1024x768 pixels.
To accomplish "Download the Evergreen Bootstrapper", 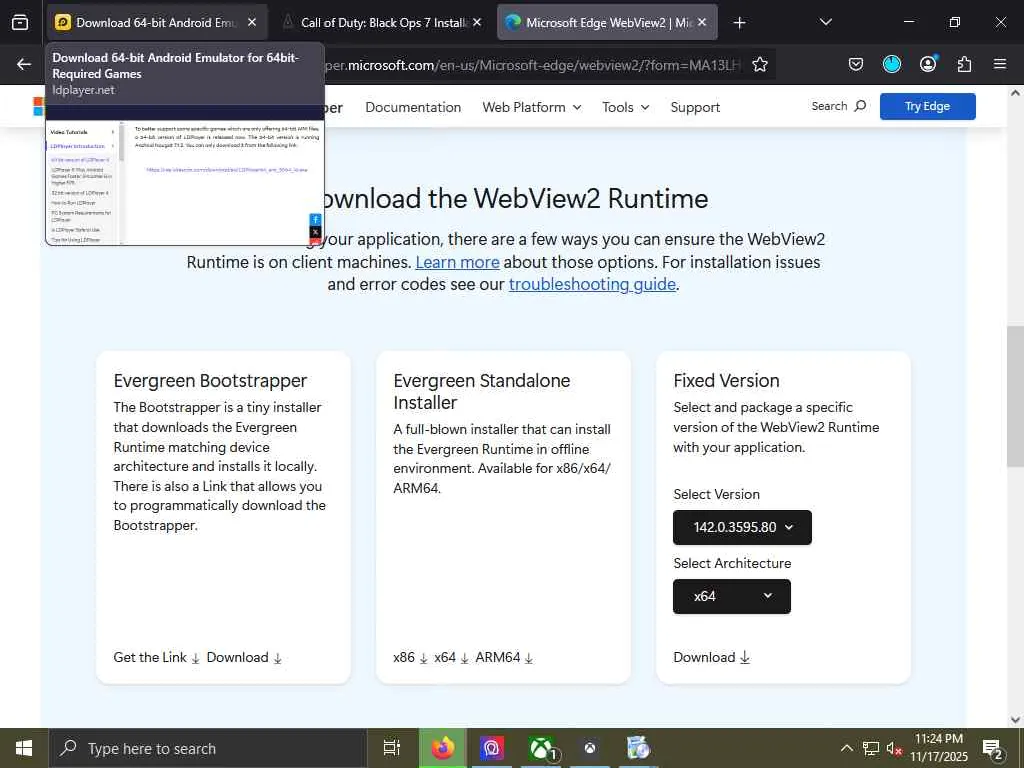I will click(244, 658).
